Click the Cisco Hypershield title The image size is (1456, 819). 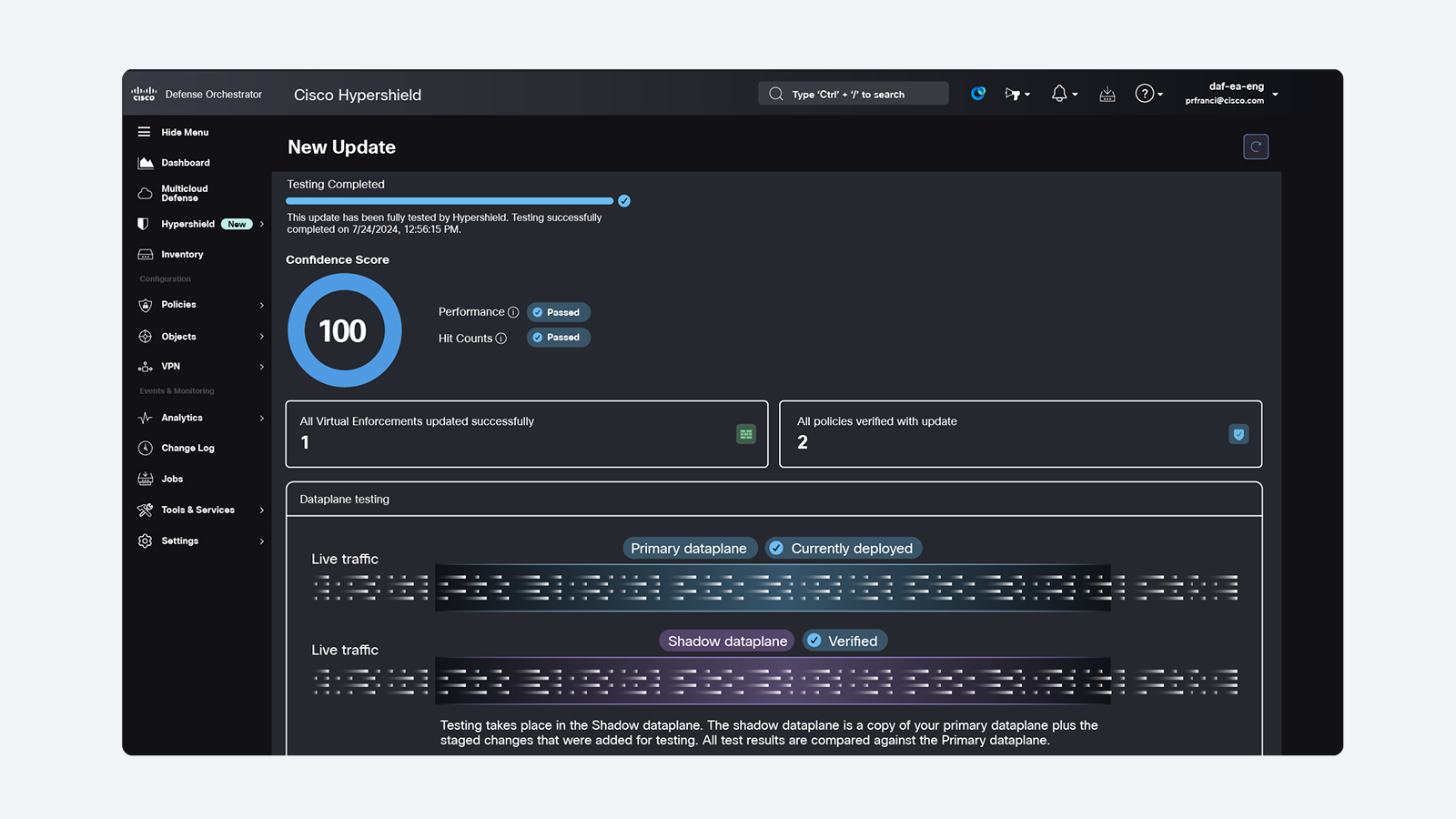358,95
